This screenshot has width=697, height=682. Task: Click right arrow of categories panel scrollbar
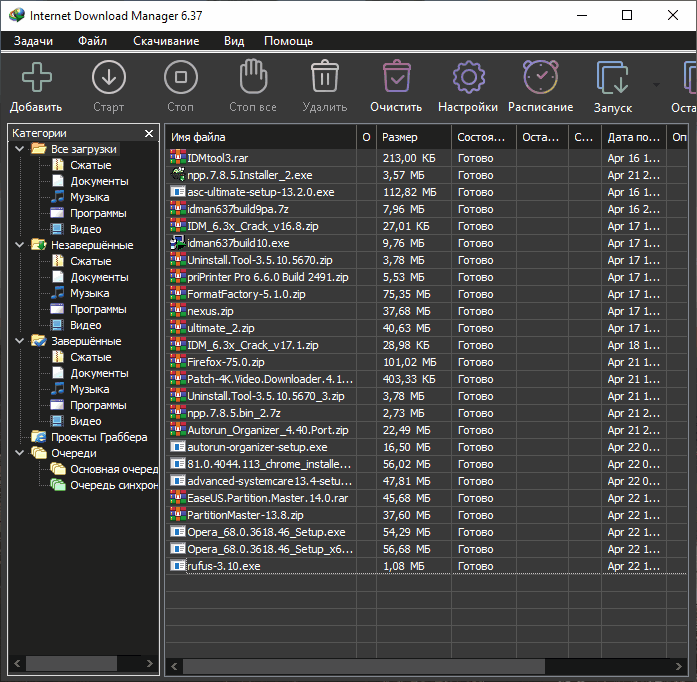pos(150,663)
